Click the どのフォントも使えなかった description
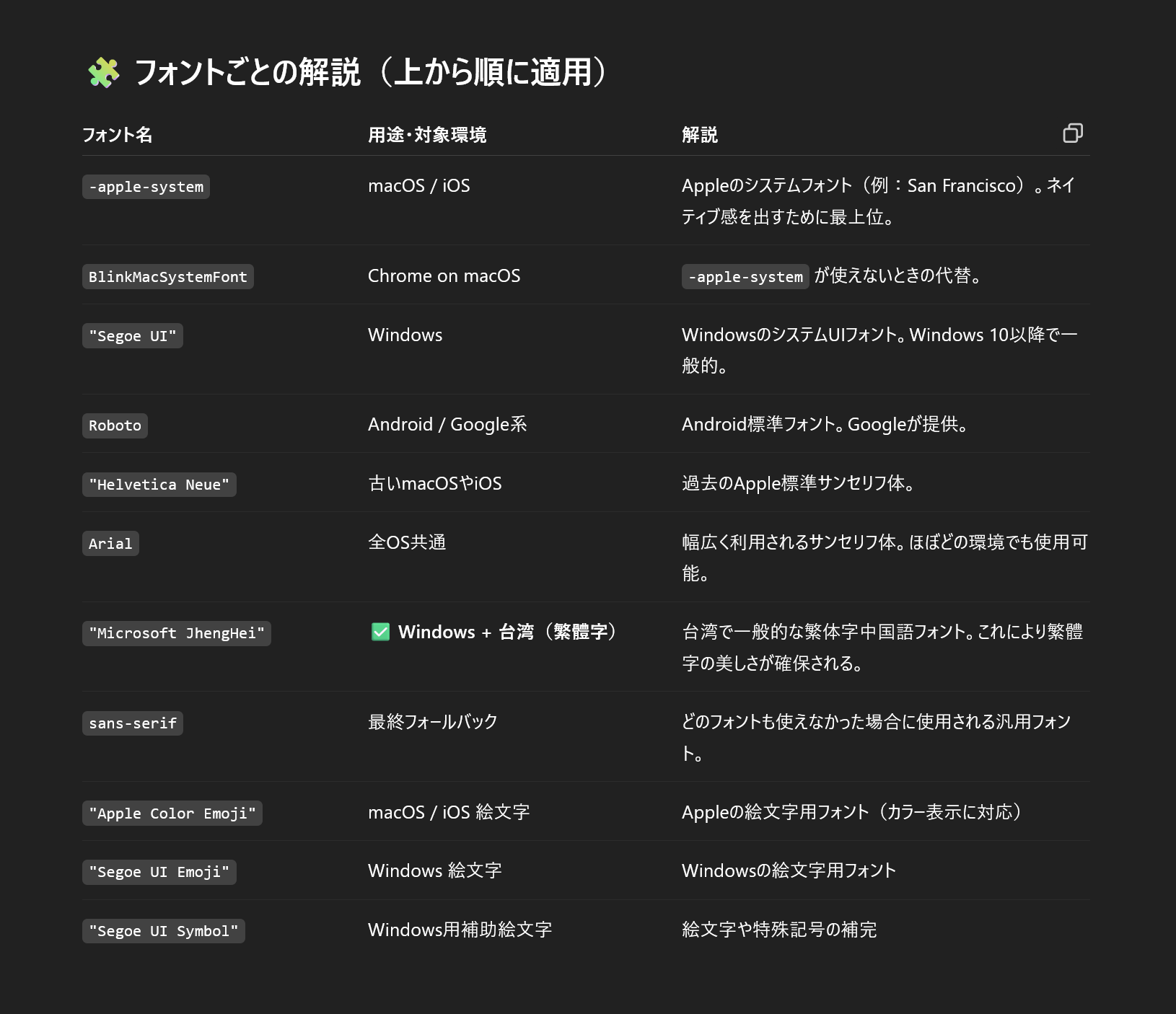The width and height of the screenshot is (1176, 1014). [x=877, y=738]
